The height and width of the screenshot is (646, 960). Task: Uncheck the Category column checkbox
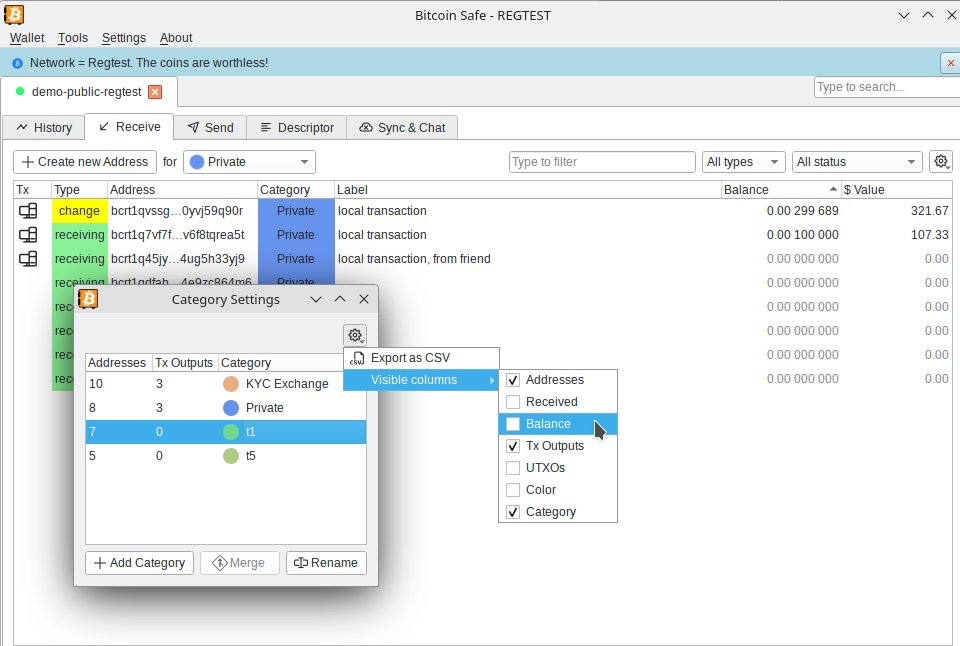click(513, 513)
